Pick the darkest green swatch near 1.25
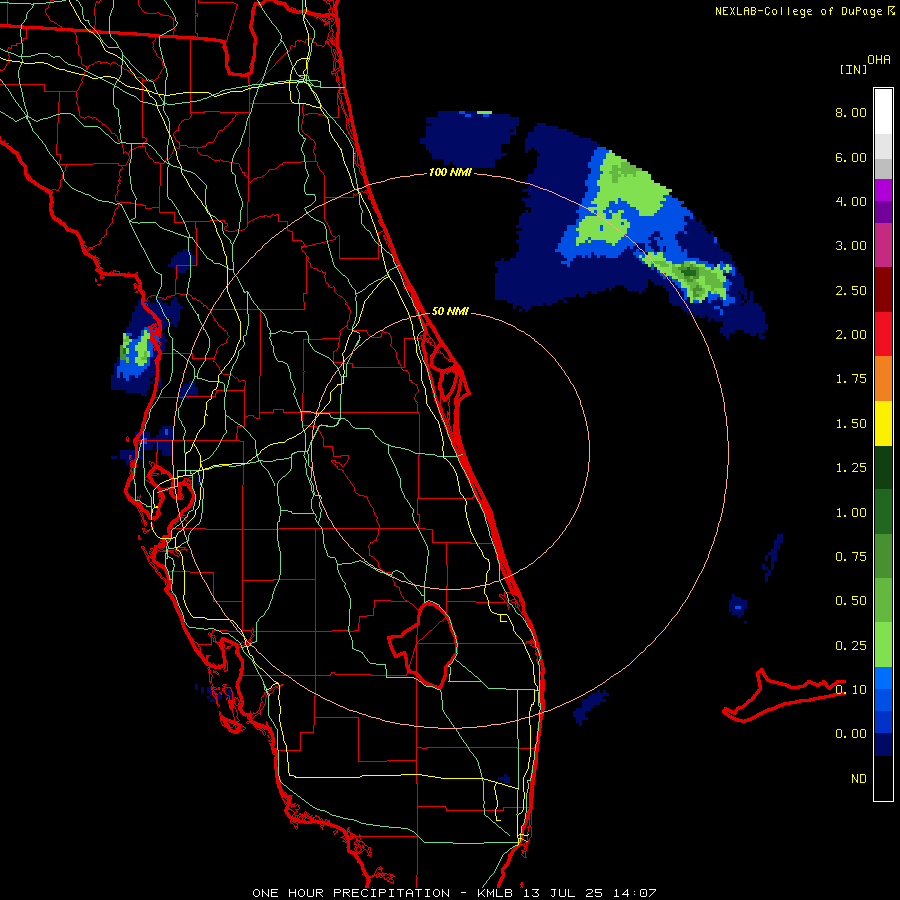The width and height of the screenshot is (900, 900). (883, 467)
